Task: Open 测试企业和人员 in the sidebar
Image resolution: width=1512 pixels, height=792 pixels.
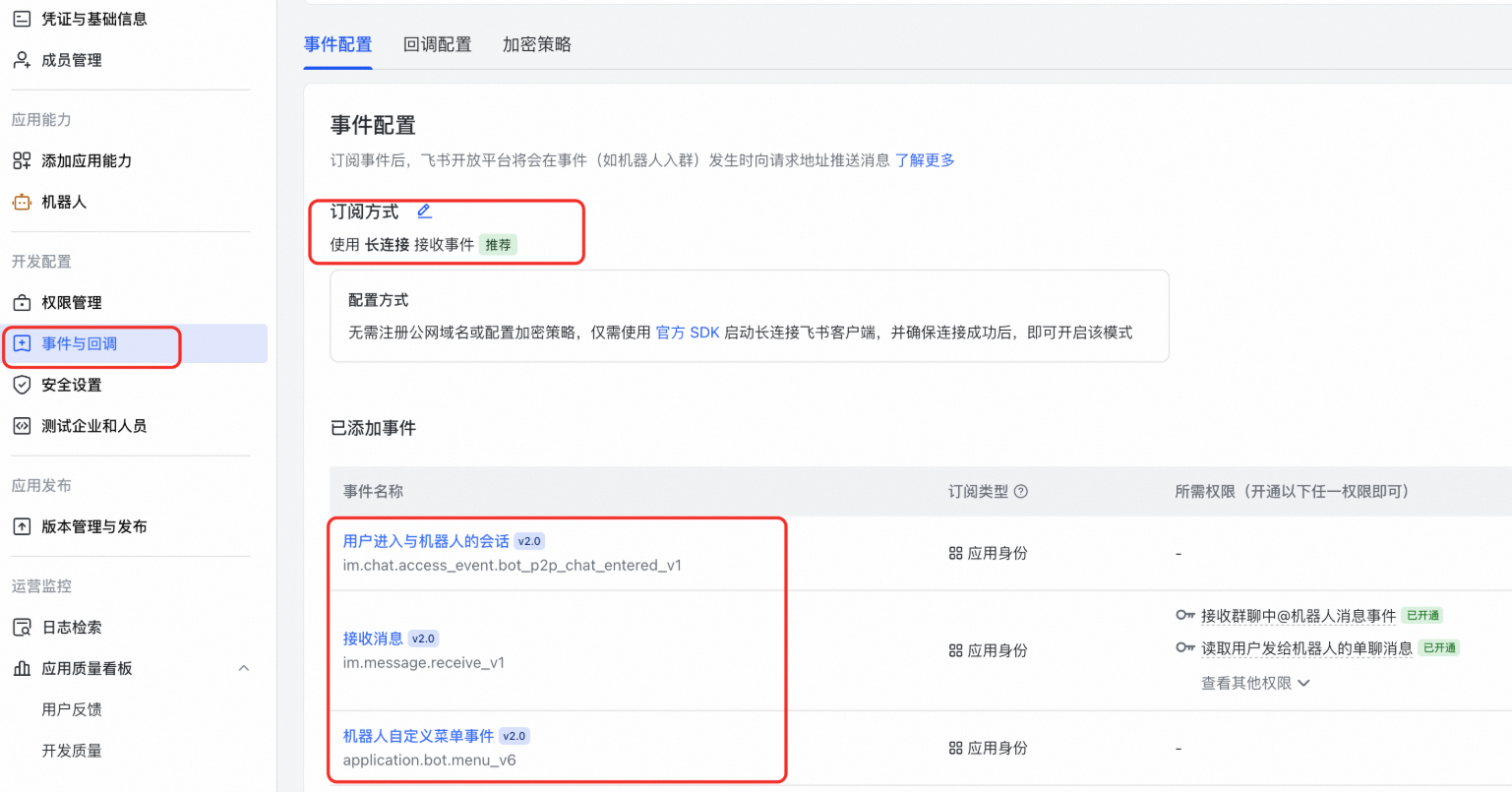Action: (x=94, y=426)
